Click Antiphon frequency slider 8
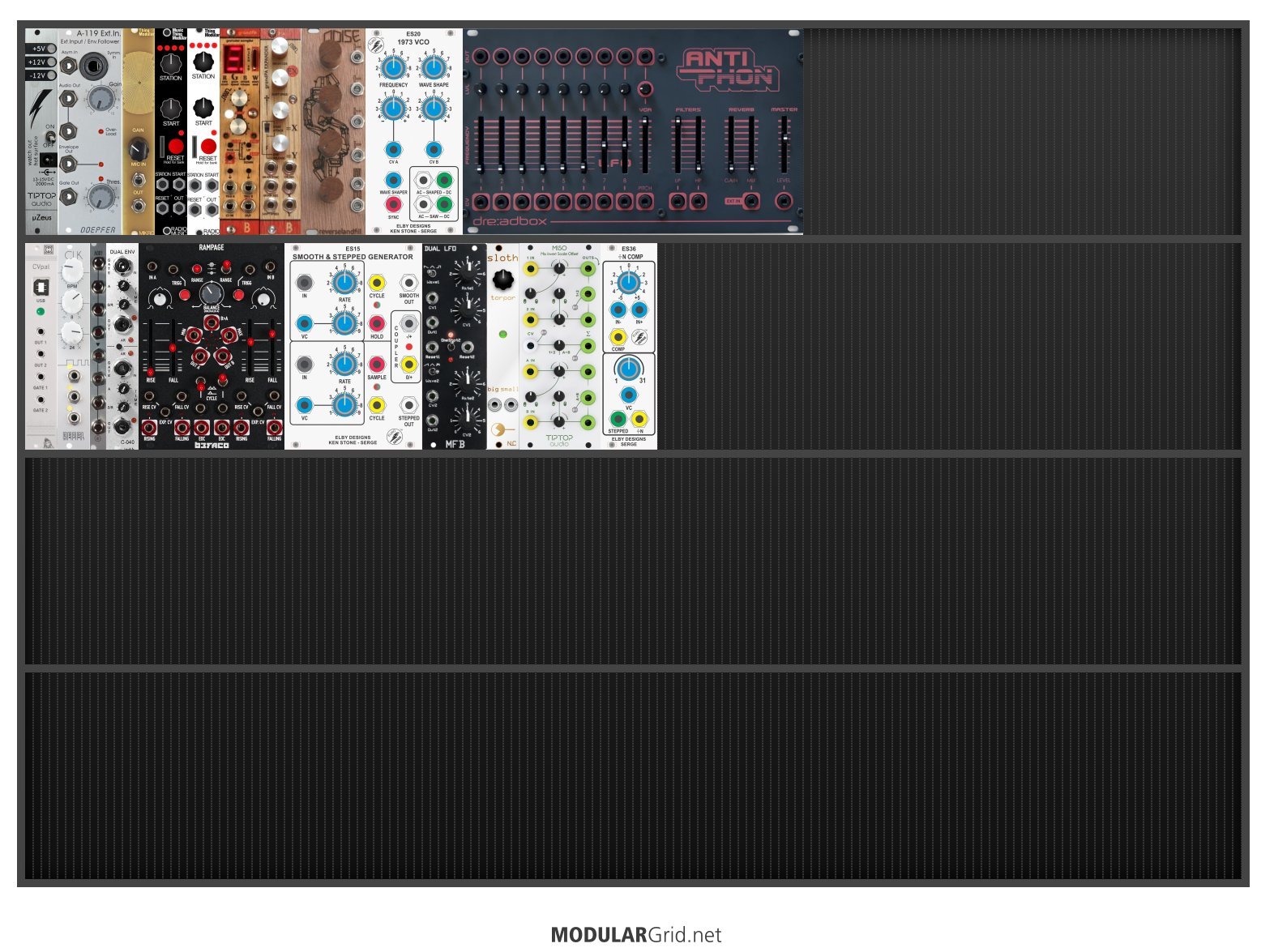The width and height of the screenshot is (1274, 952). point(625,144)
